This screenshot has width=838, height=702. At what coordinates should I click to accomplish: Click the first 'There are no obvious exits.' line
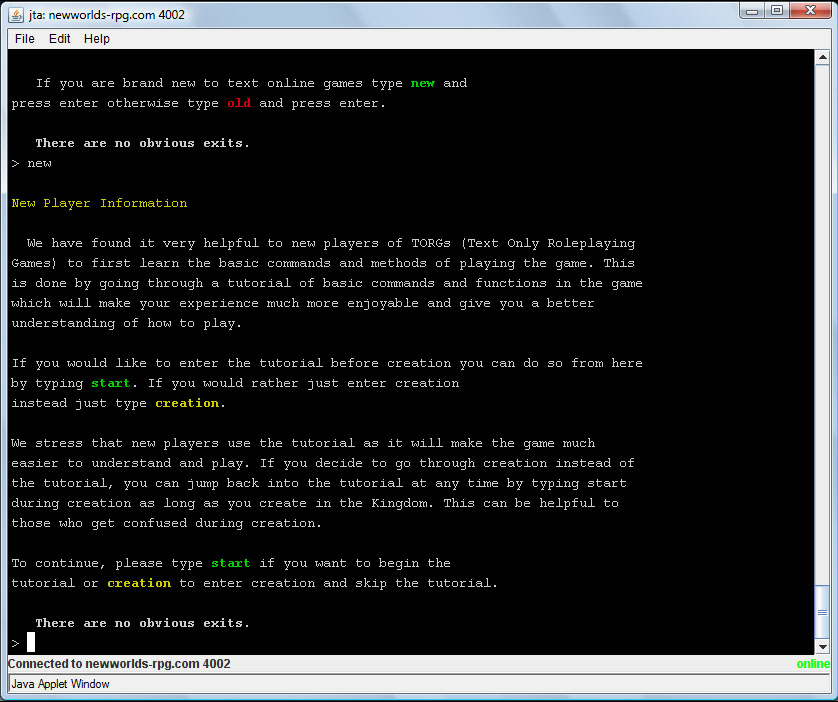tap(142, 143)
